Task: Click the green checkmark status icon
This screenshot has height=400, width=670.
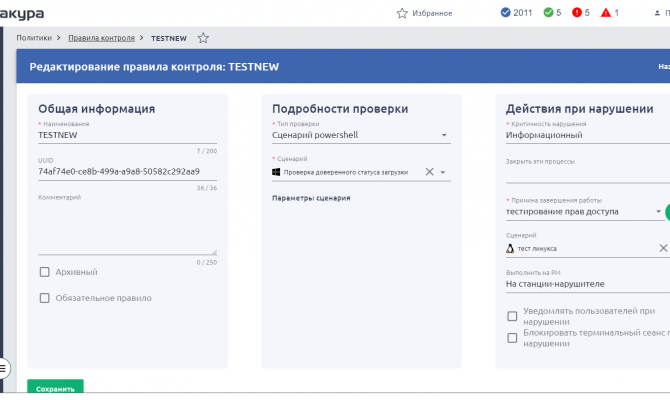Action: [548, 13]
